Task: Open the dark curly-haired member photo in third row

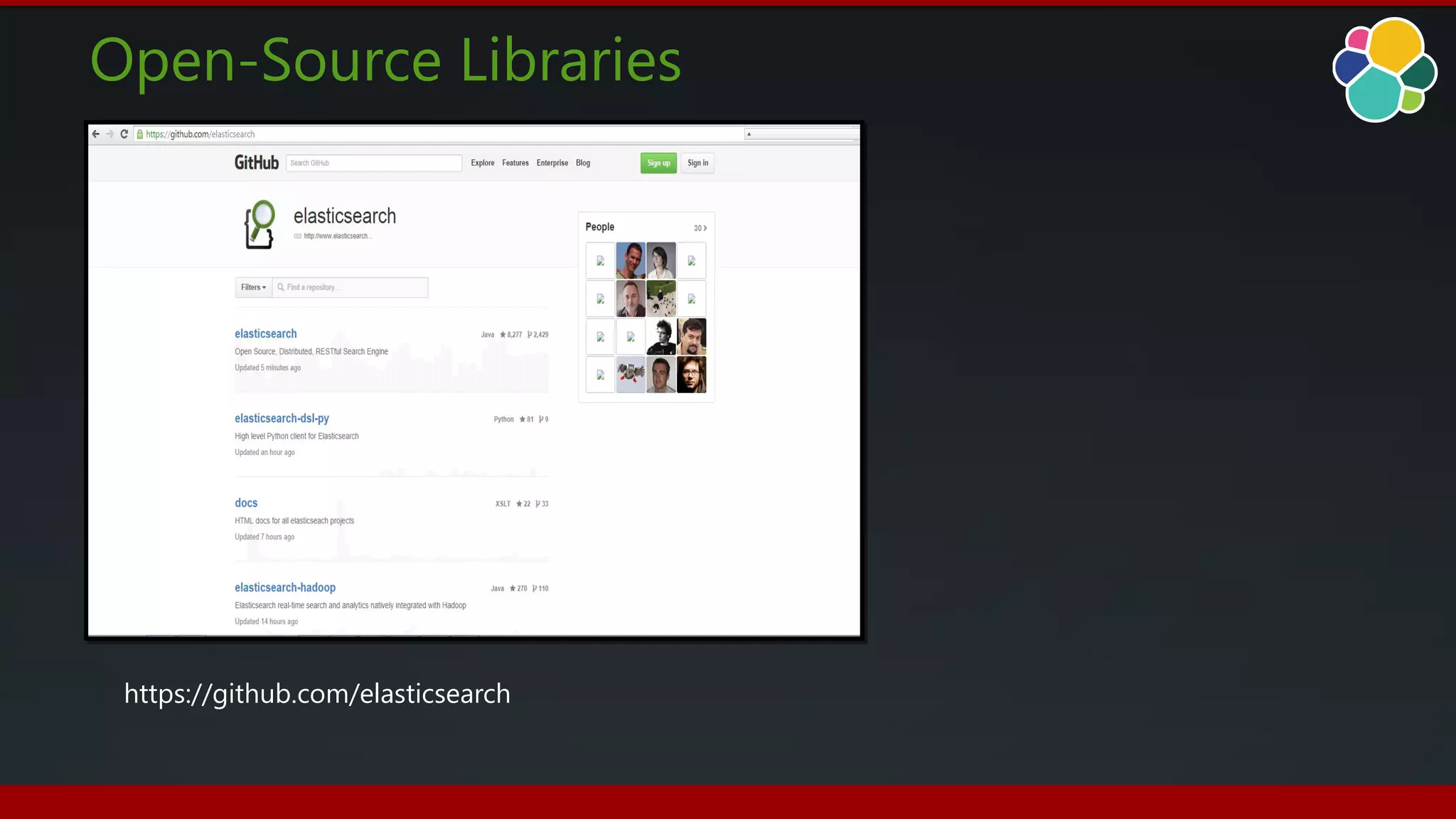Action: 661,336
